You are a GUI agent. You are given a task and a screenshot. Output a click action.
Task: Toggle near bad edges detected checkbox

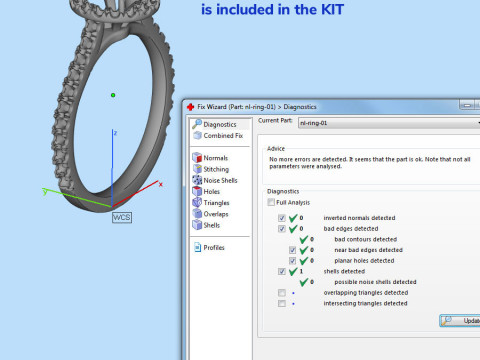[x=292, y=250]
